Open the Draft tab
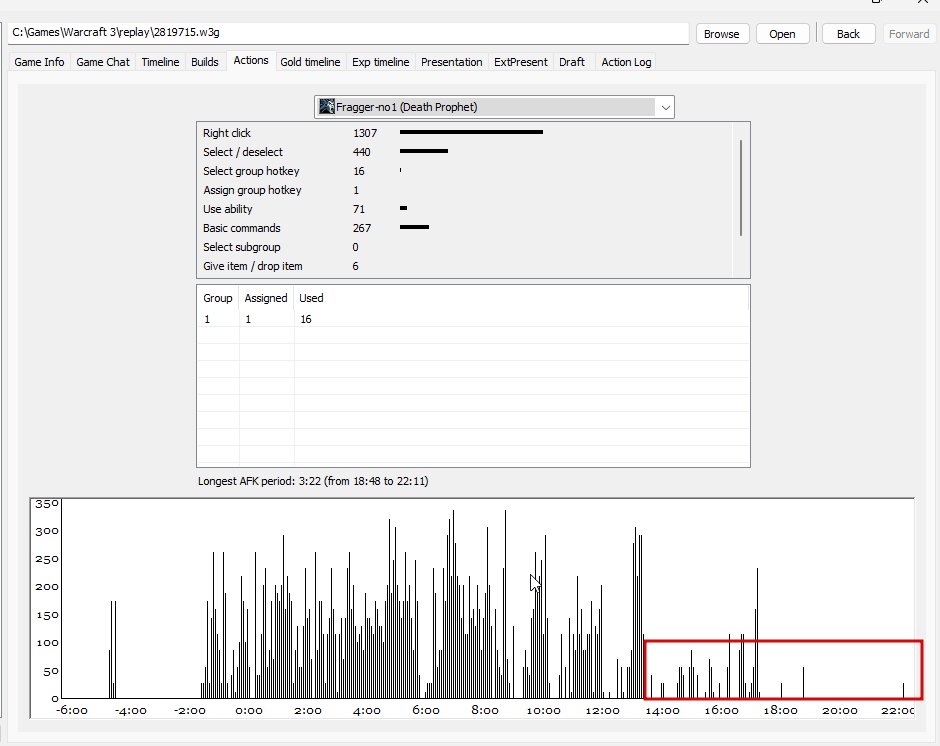 pos(572,62)
